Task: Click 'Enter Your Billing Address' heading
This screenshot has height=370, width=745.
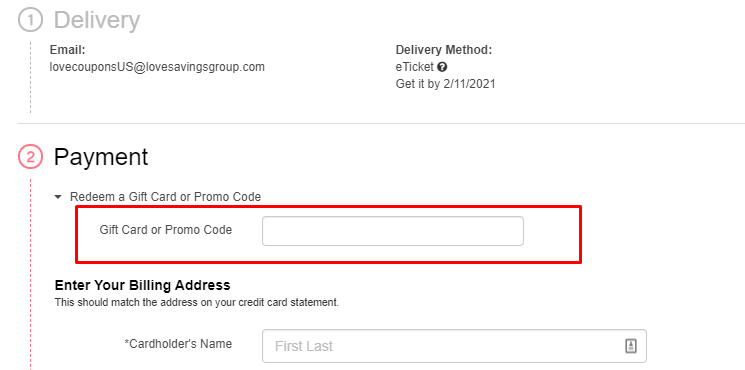Action: pyautogui.click(x=143, y=285)
